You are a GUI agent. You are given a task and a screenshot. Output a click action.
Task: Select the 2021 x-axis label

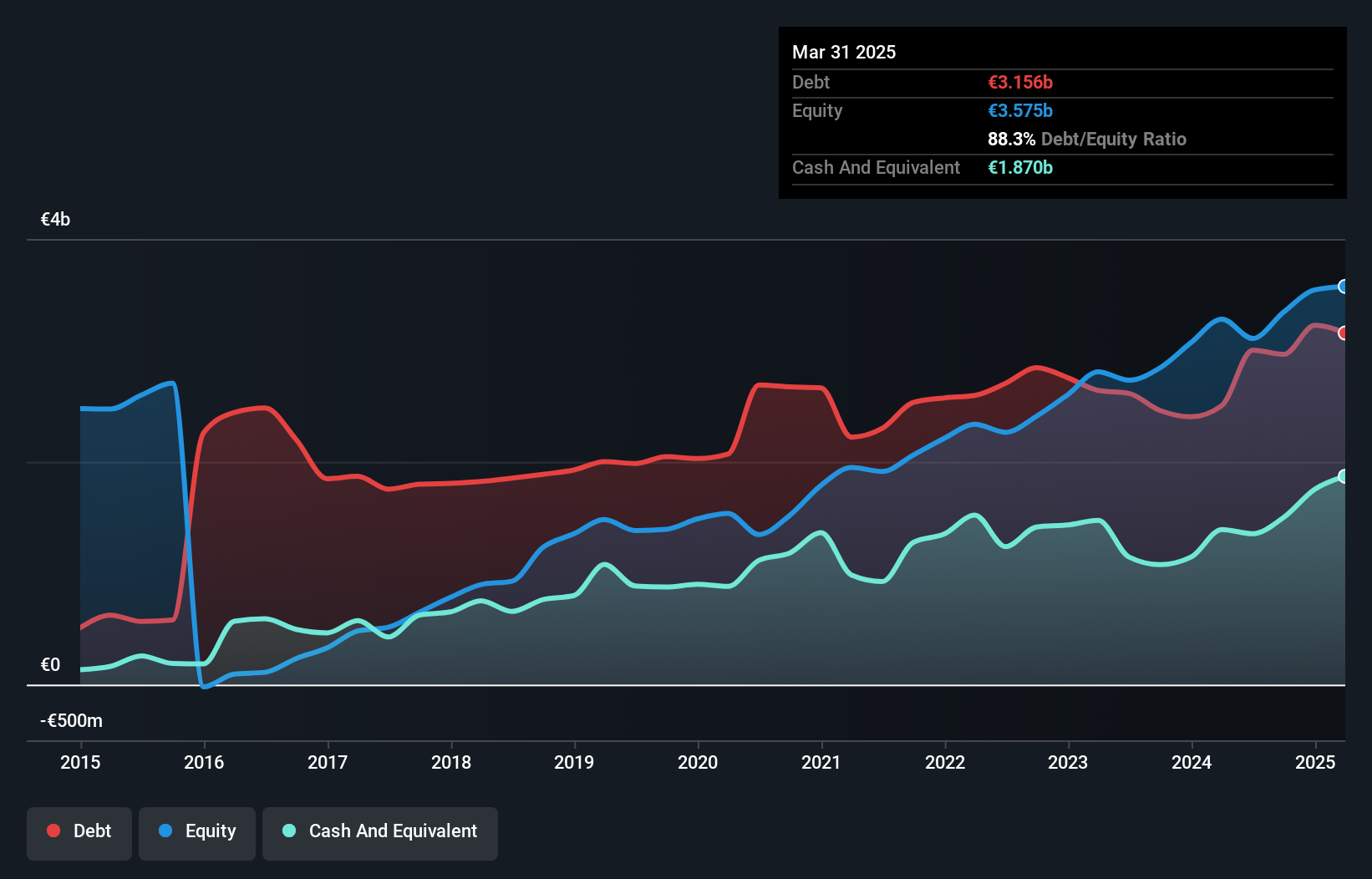821,762
